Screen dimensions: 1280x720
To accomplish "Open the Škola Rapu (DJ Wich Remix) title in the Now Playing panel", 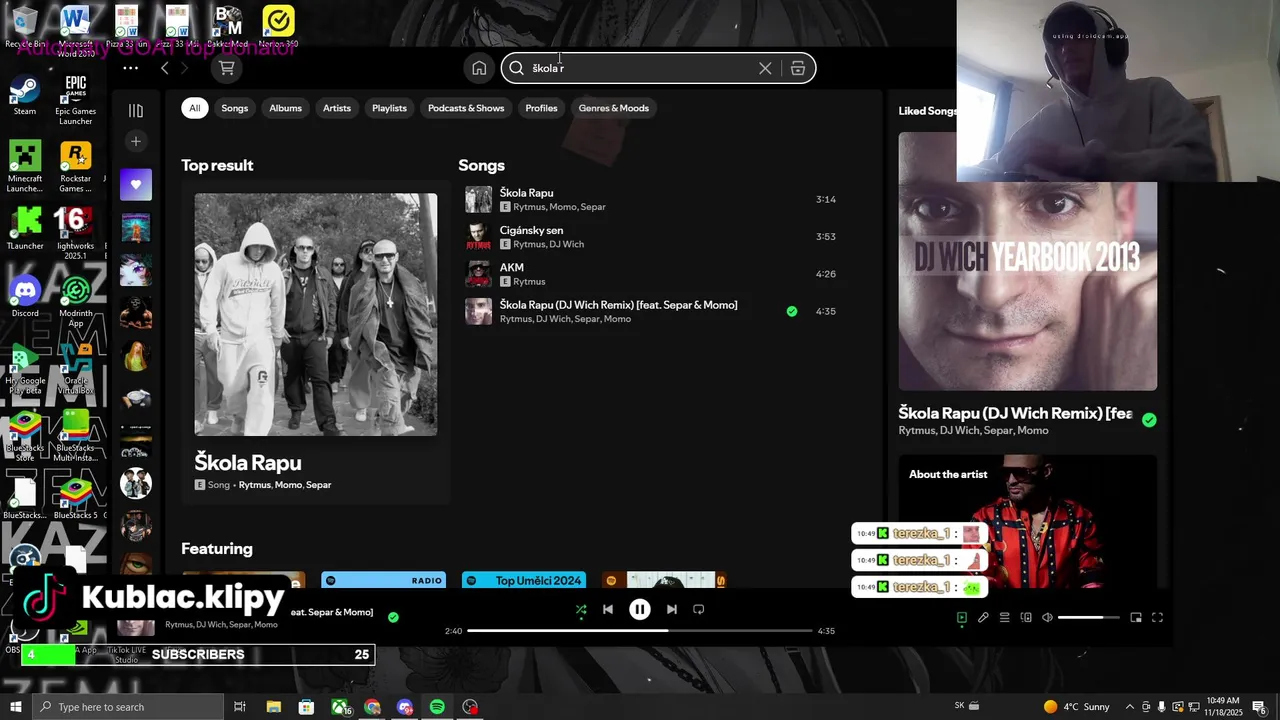I will coord(1015,413).
